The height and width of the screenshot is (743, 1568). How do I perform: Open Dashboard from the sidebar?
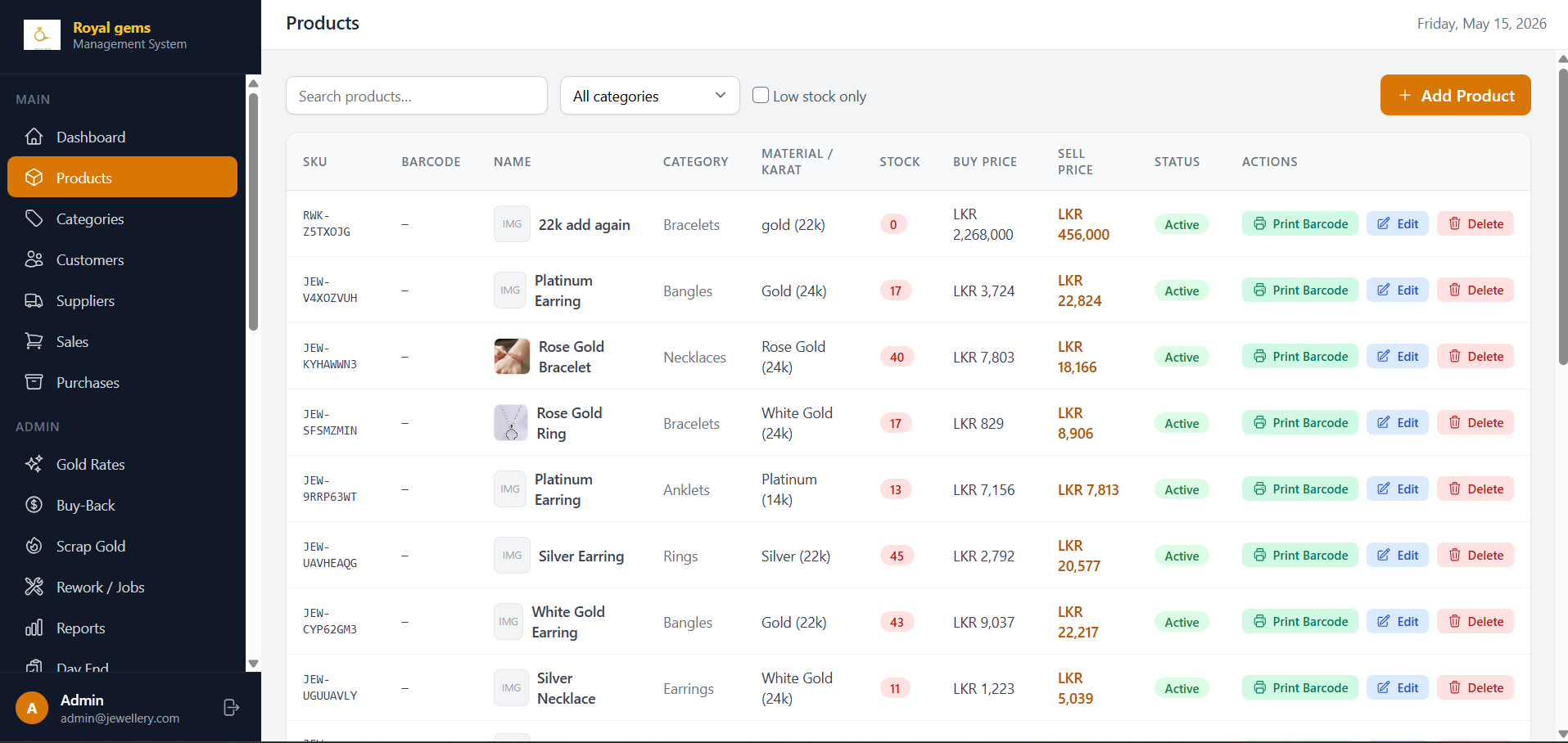122,137
